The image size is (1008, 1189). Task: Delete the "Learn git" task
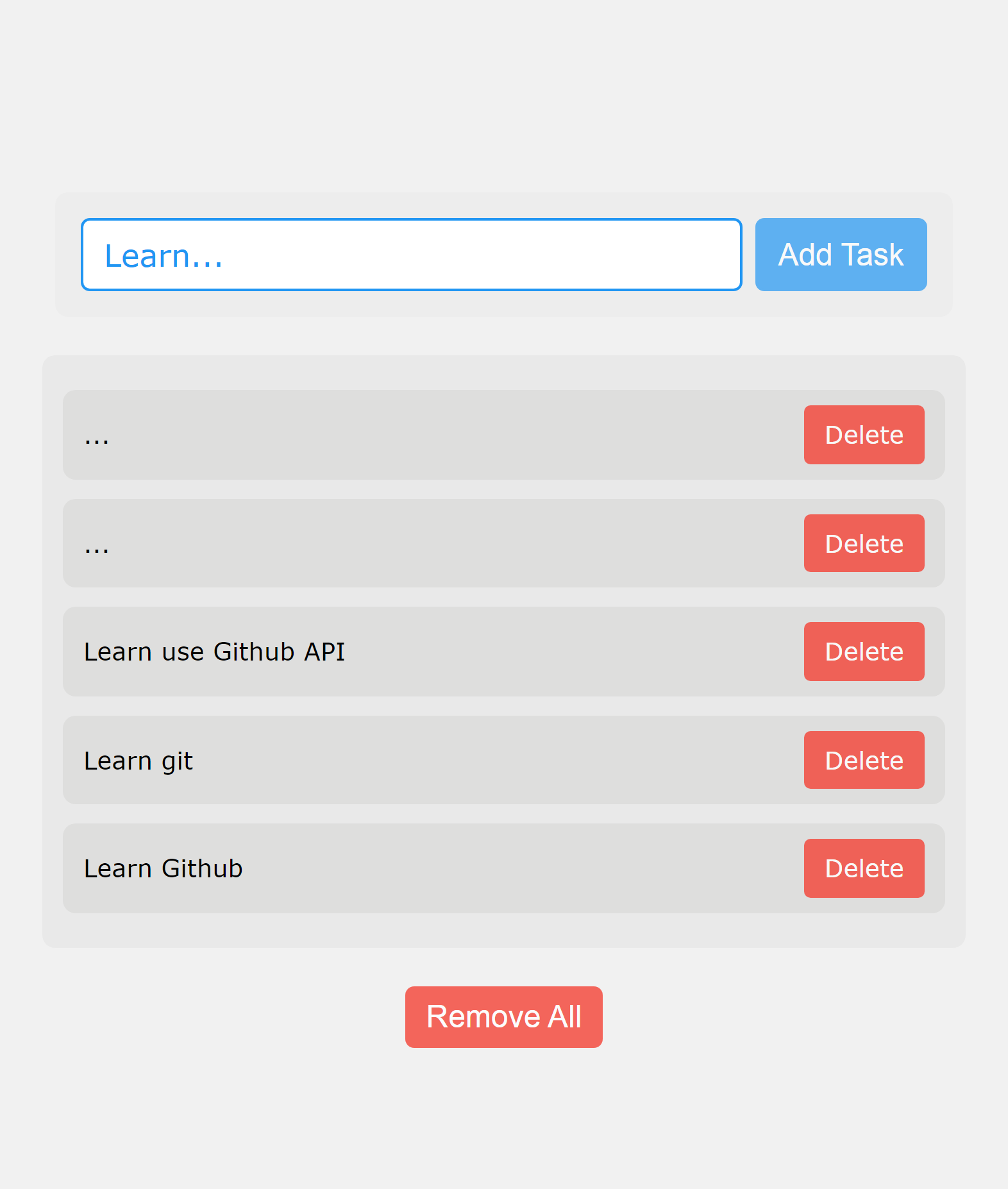pos(864,760)
